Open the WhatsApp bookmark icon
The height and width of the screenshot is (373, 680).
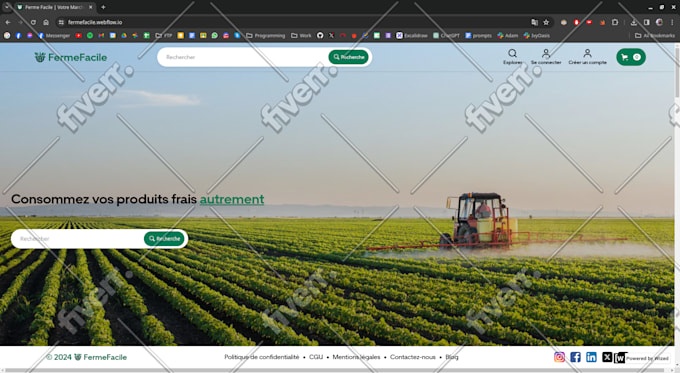click(215, 36)
